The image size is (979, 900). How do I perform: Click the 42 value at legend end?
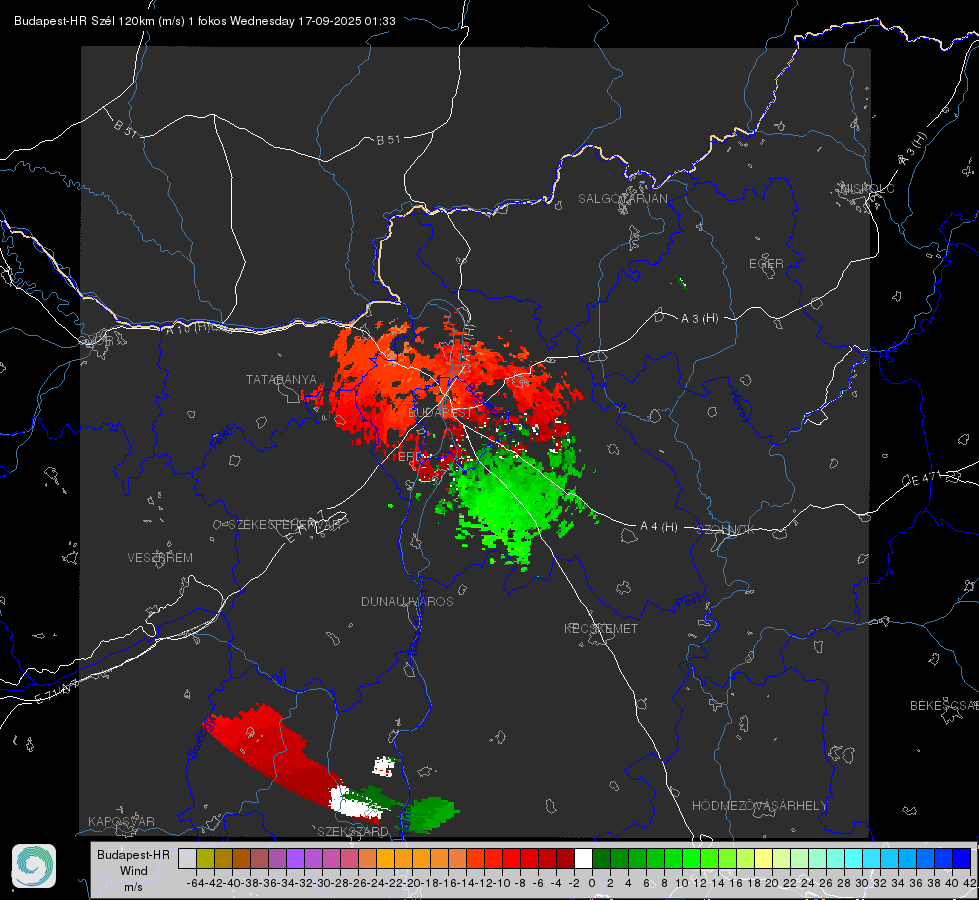coord(970,883)
